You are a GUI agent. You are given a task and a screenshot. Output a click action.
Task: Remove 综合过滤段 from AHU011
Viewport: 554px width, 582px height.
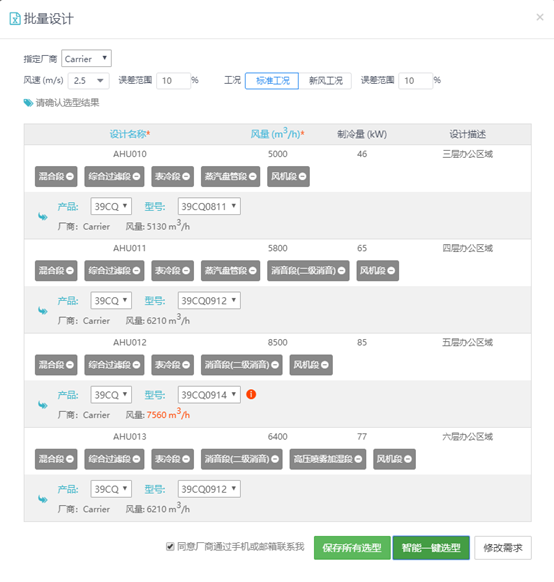(x=136, y=271)
